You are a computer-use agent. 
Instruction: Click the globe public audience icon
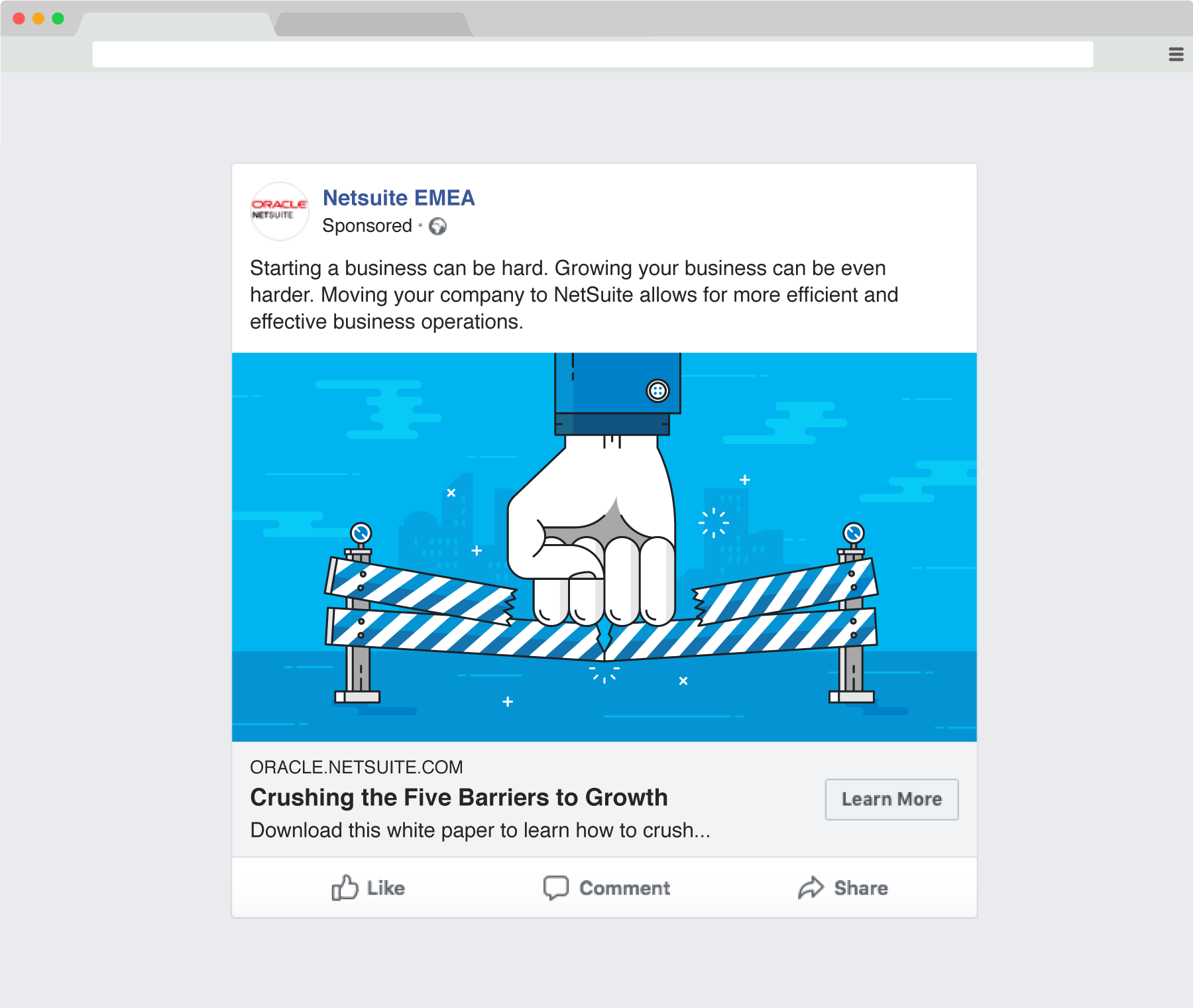pos(437,227)
